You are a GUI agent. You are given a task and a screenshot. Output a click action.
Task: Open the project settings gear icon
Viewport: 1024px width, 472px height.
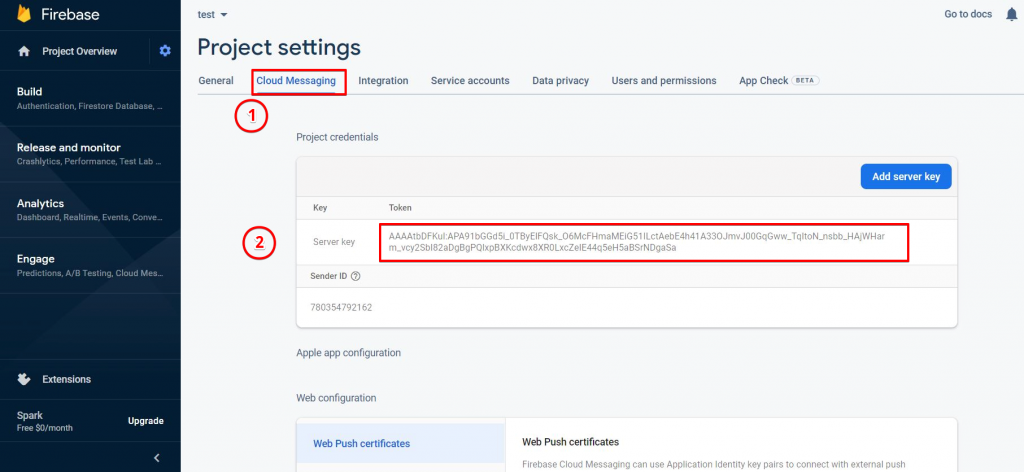(x=165, y=50)
